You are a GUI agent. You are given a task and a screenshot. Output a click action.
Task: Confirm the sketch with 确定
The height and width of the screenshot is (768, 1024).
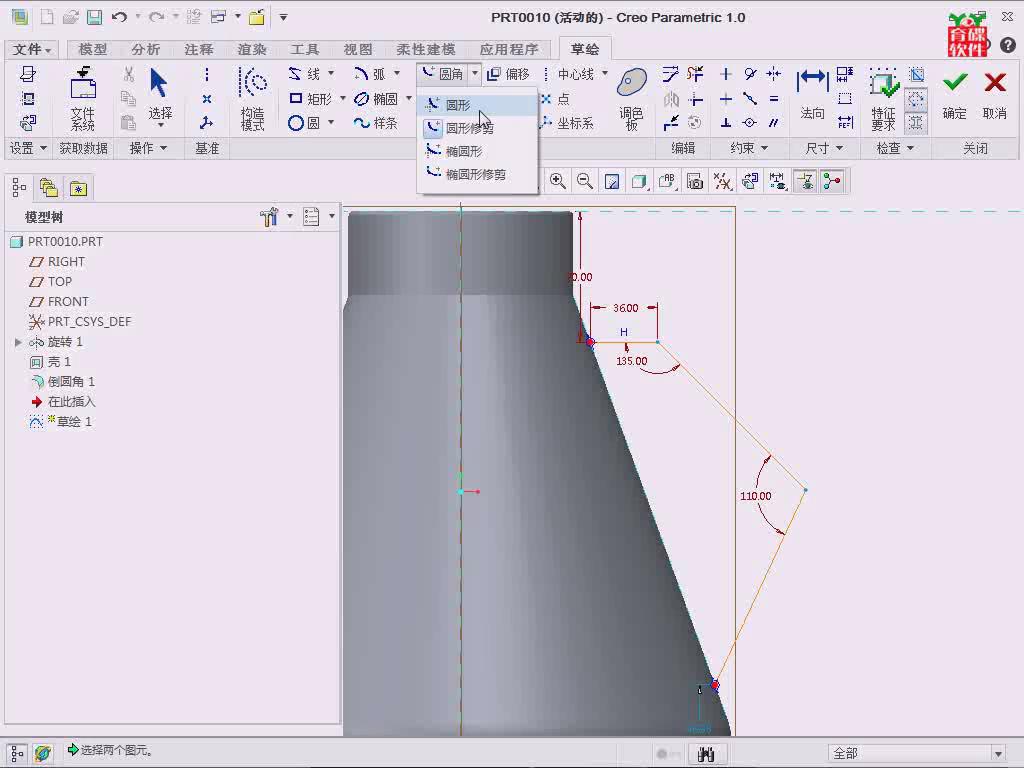[954, 95]
